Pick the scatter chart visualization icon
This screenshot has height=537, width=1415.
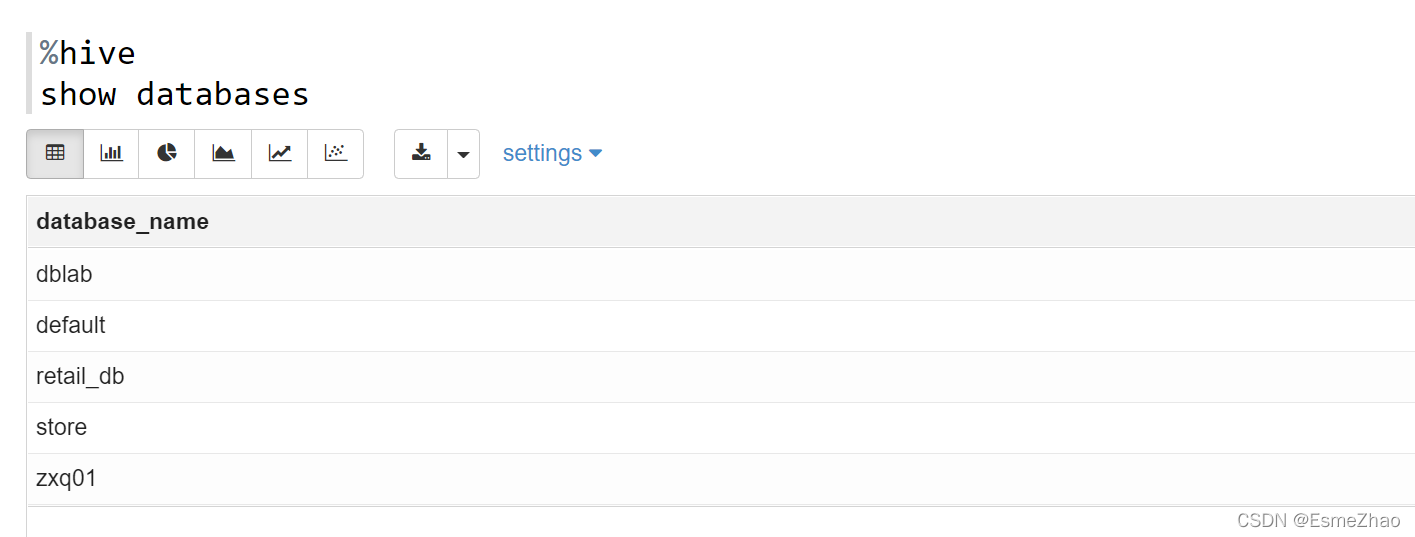335,154
